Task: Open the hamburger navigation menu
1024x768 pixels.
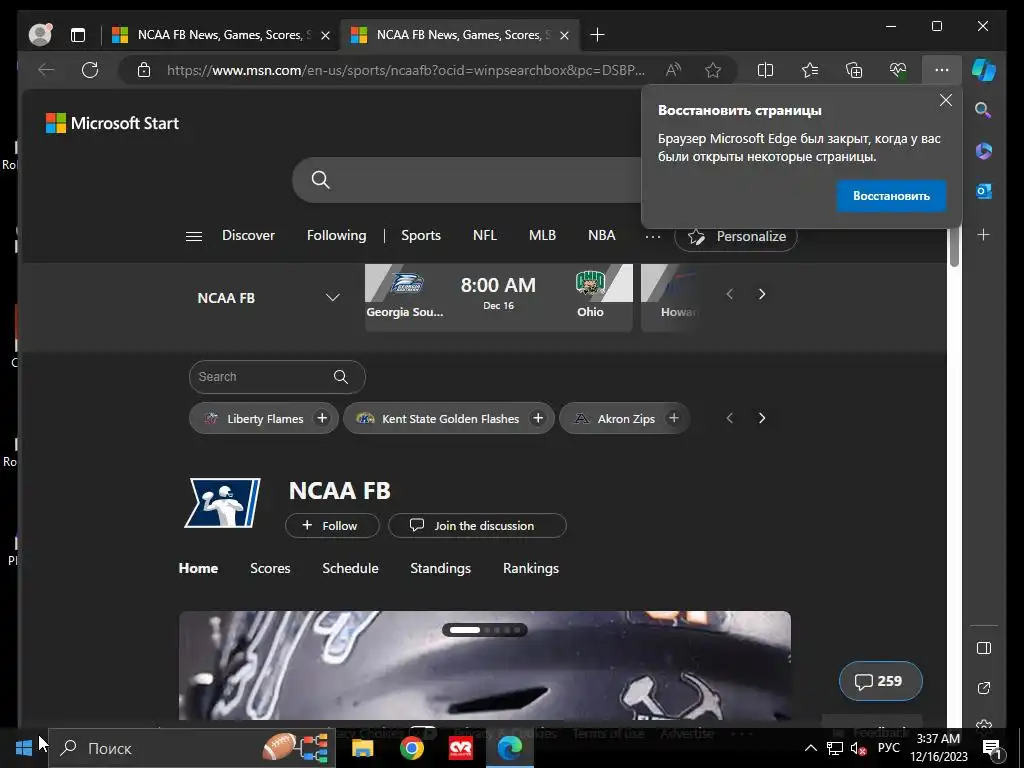Action: pyautogui.click(x=194, y=236)
